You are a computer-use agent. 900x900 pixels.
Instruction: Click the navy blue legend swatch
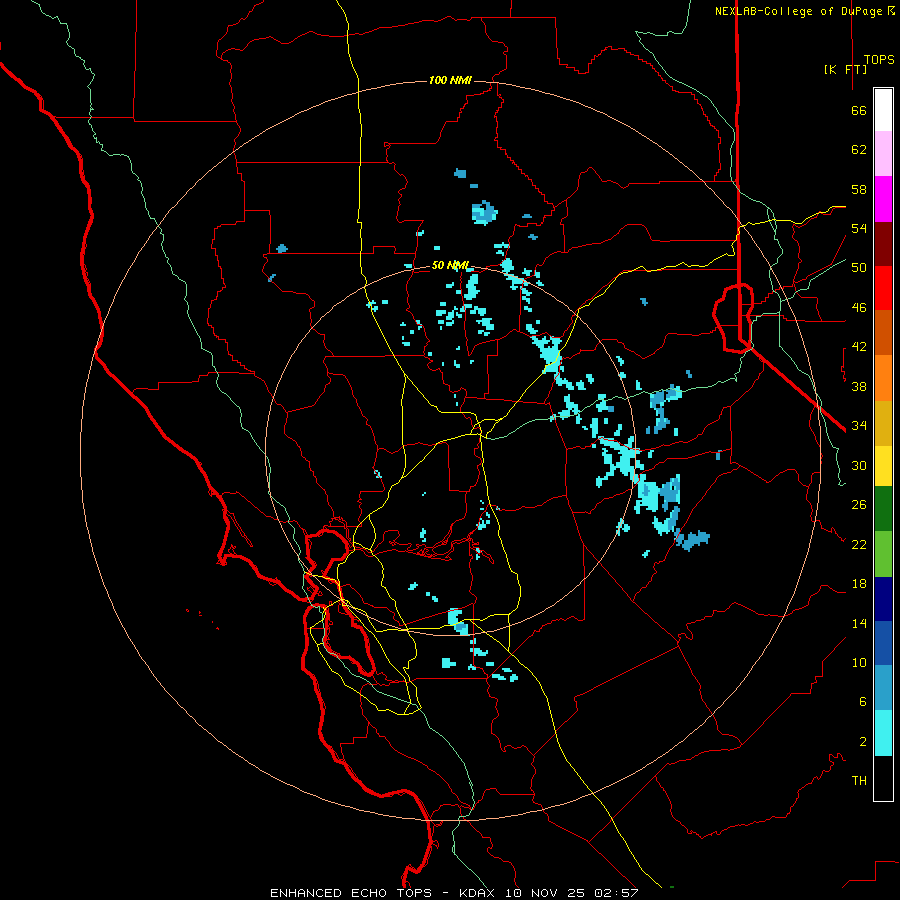883,599
